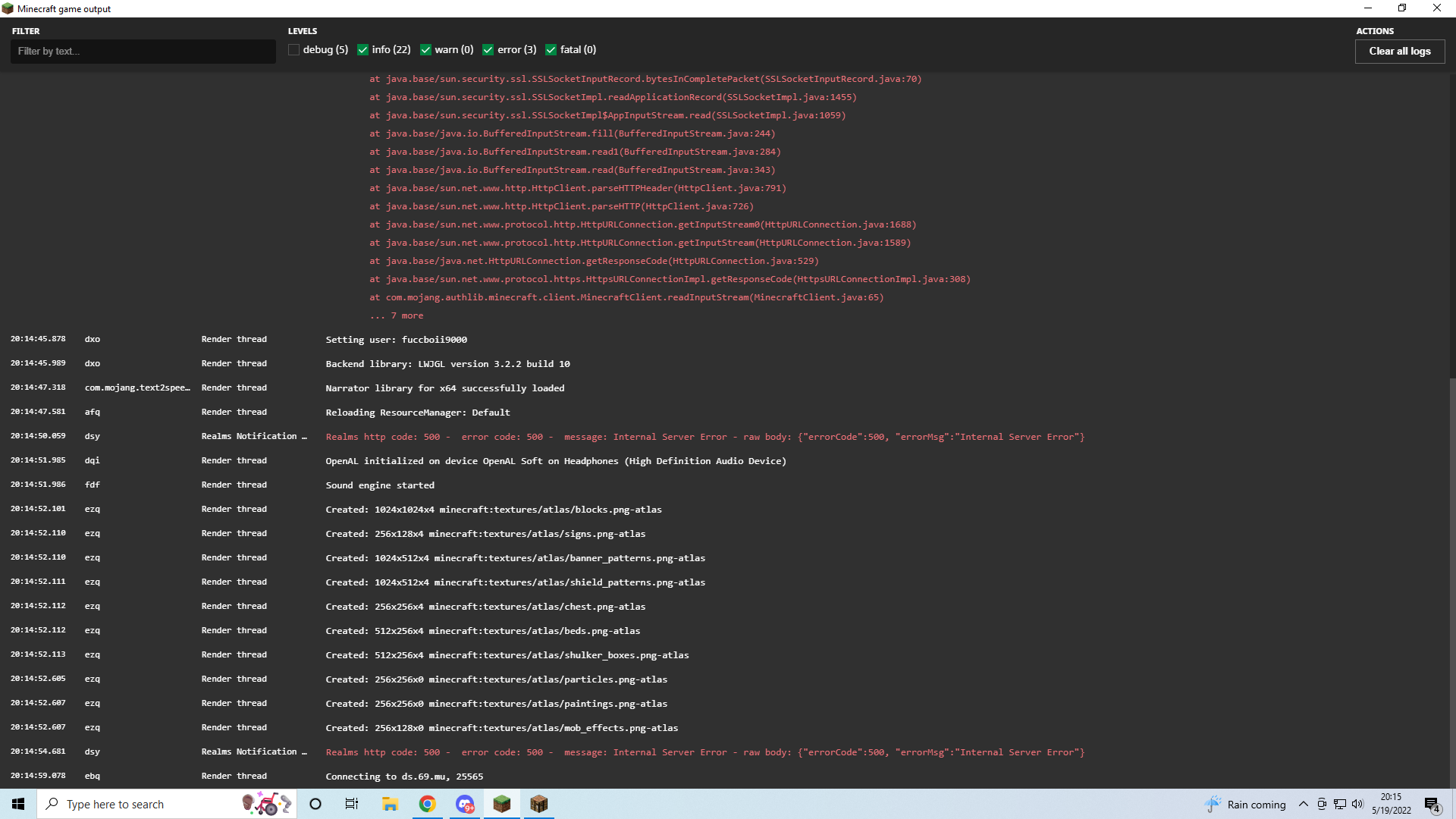Open Task View on the taskbar
The height and width of the screenshot is (819, 1456).
[352, 804]
